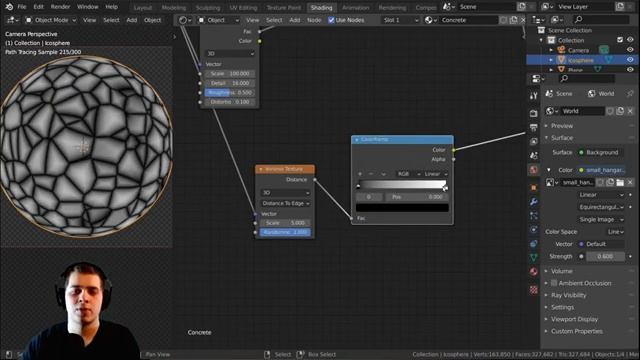Image resolution: width=640 pixels, height=360 pixels.
Task: Open the Modifiers wrench tab icon
Action: 533,202
